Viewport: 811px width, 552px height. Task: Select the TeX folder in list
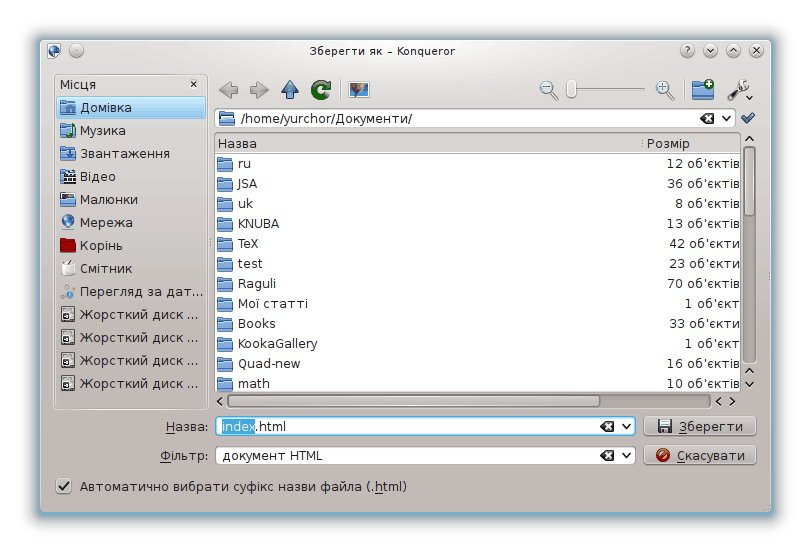point(248,244)
